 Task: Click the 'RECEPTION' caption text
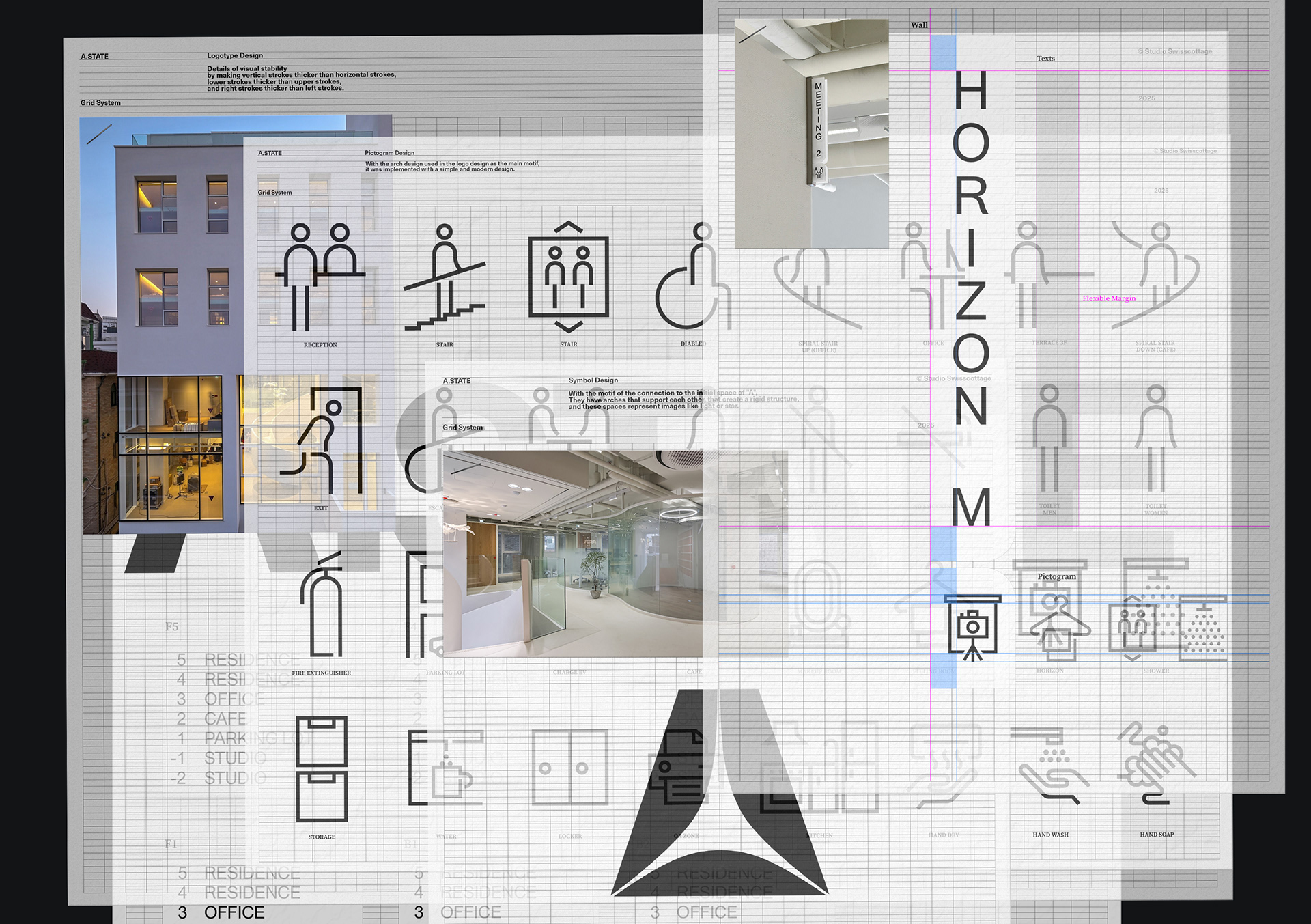[320, 345]
